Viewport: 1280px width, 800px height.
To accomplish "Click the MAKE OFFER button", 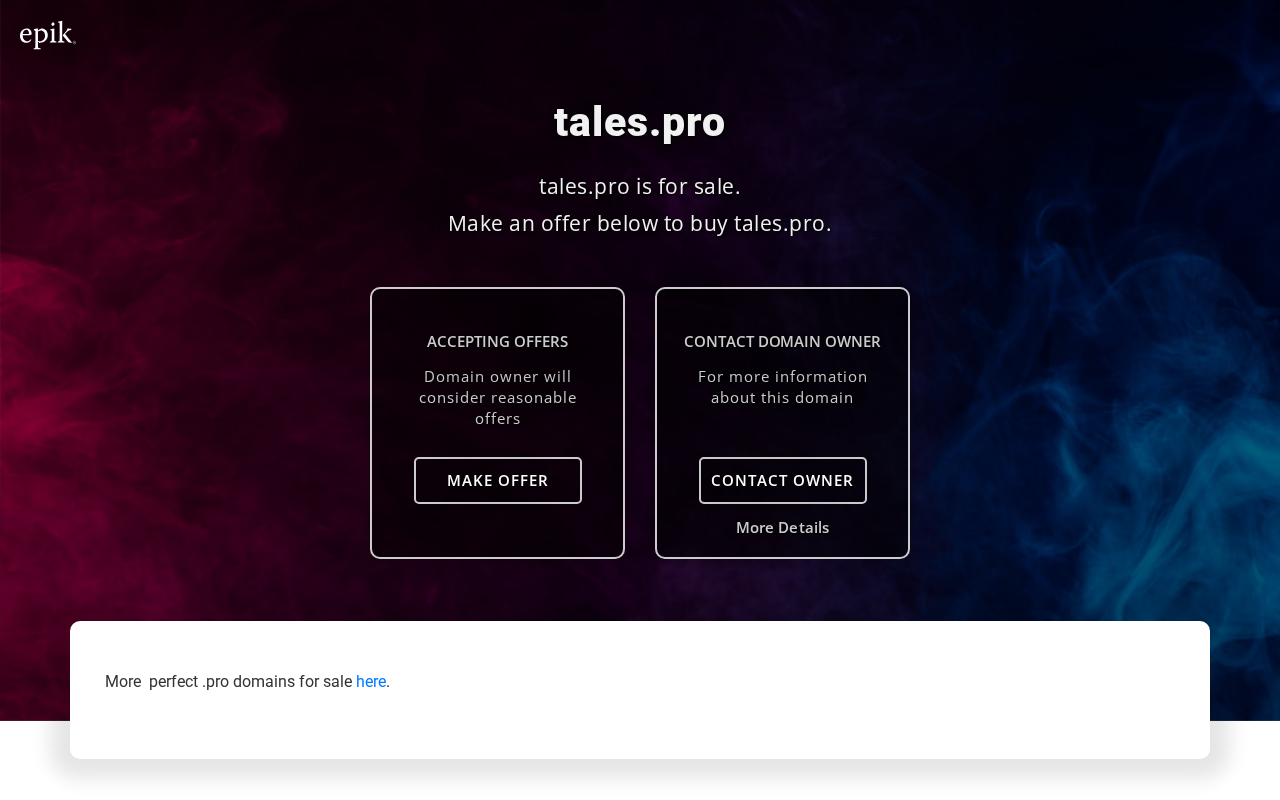I will [498, 481].
